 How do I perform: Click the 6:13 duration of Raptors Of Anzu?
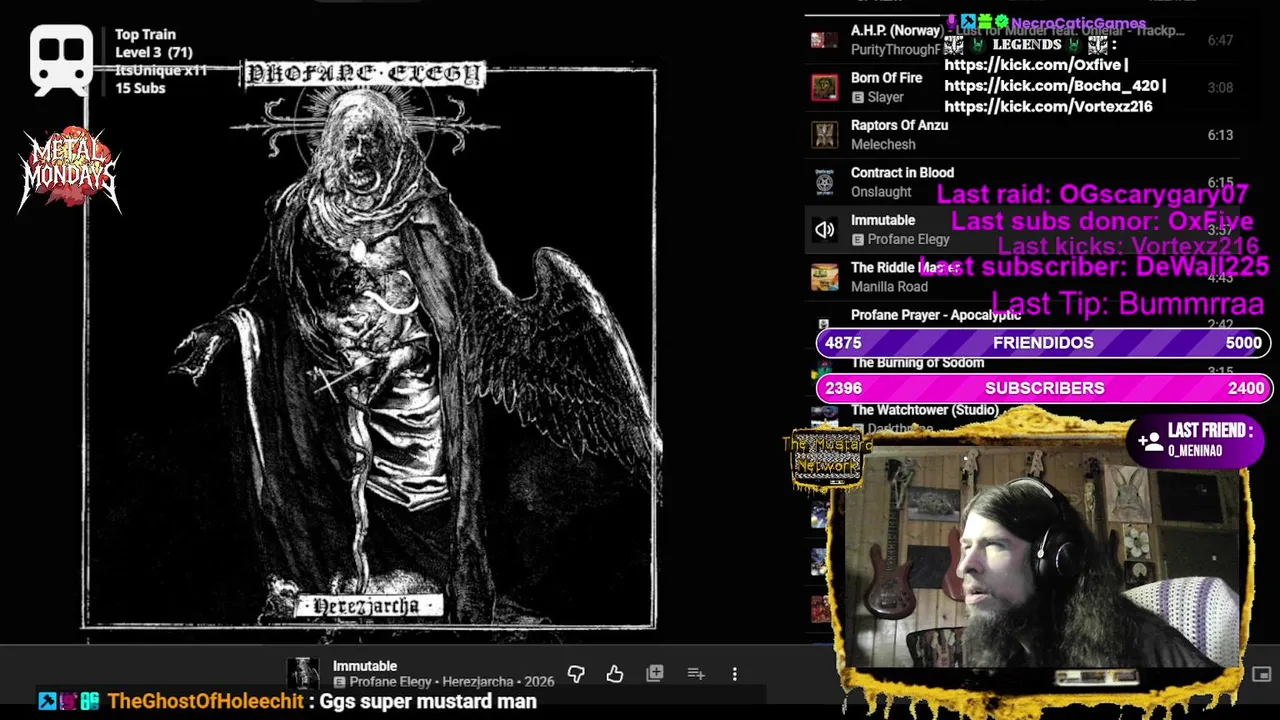pos(1220,135)
